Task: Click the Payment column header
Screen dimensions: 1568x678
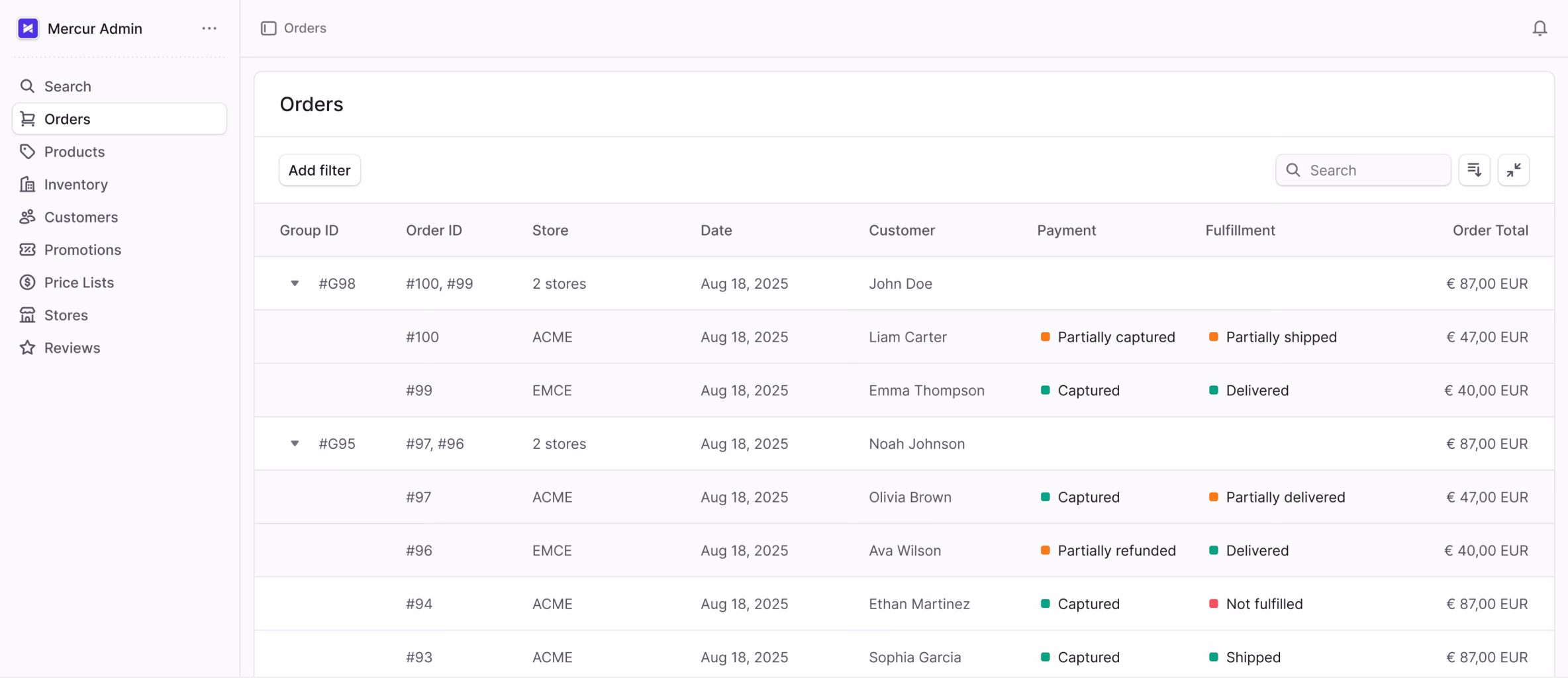Action: (x=1066, y=230)
